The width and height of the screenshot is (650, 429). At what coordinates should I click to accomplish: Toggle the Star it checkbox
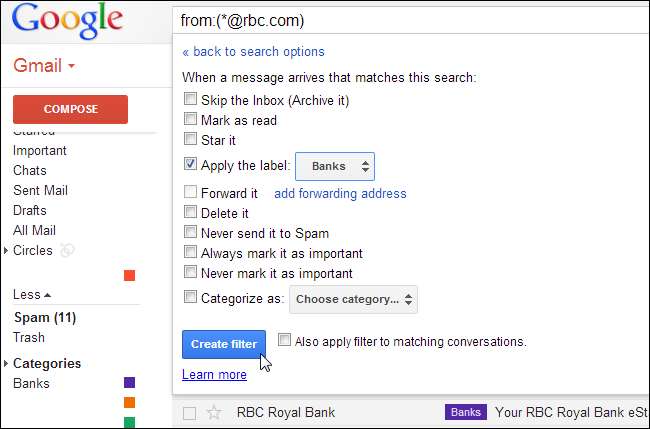pyautogui.click(x=190, y=139)
